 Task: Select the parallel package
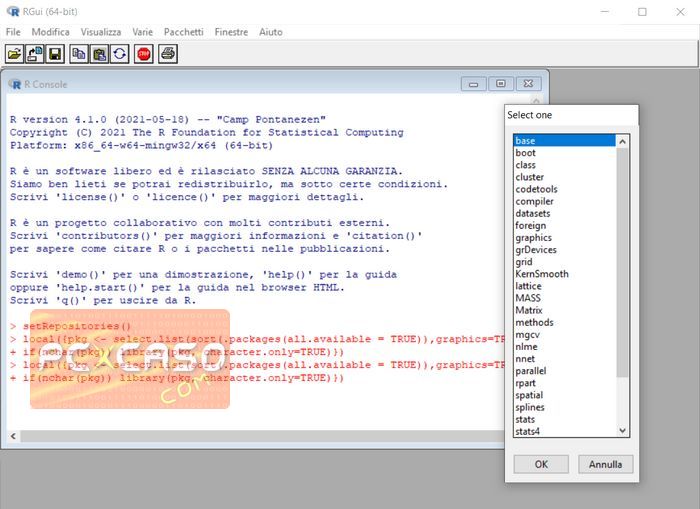pyautogui.click(x=564, y=371)
